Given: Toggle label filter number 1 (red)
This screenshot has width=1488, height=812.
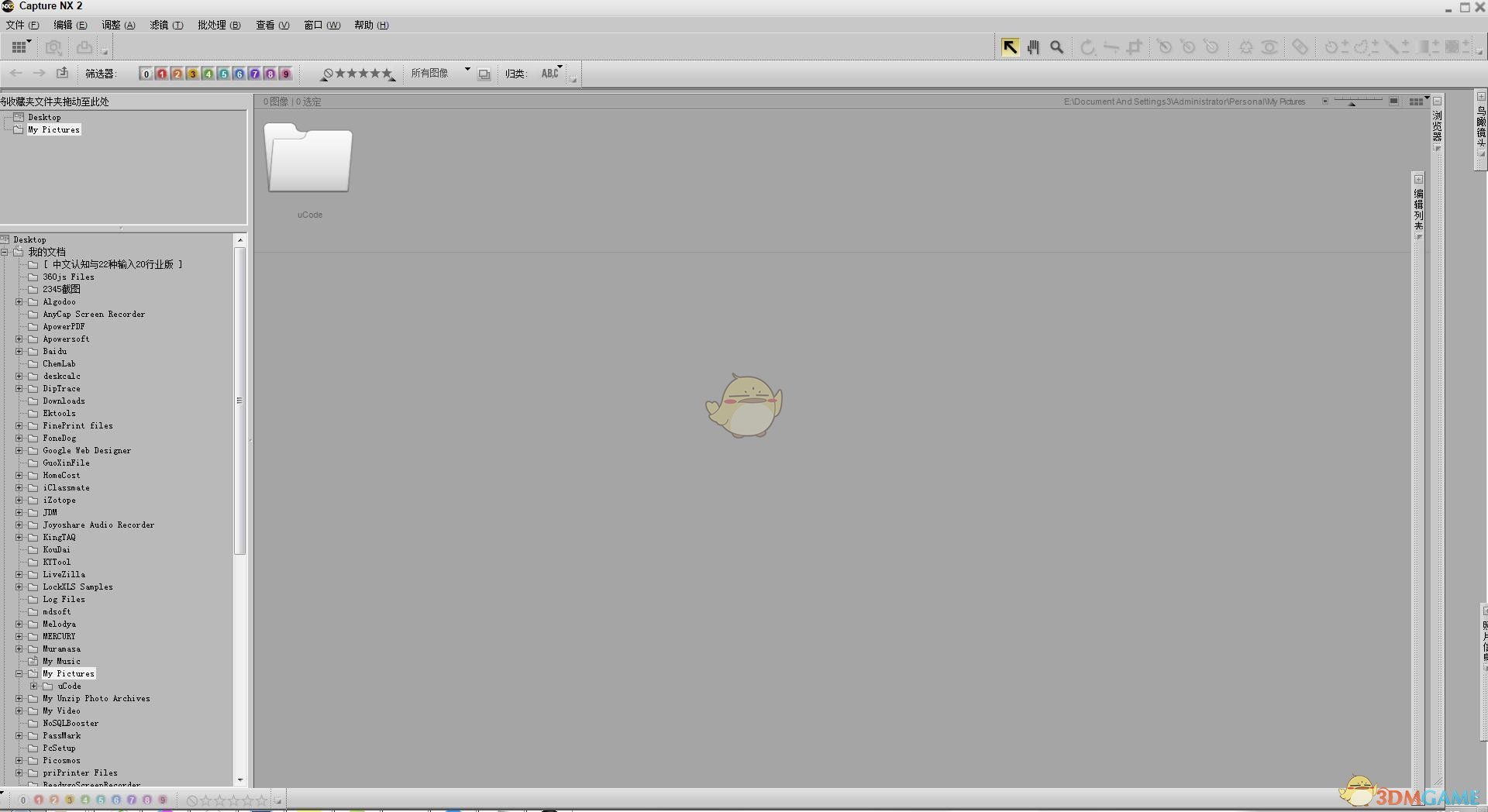Looking at the screenshot, I should [161, 74].
